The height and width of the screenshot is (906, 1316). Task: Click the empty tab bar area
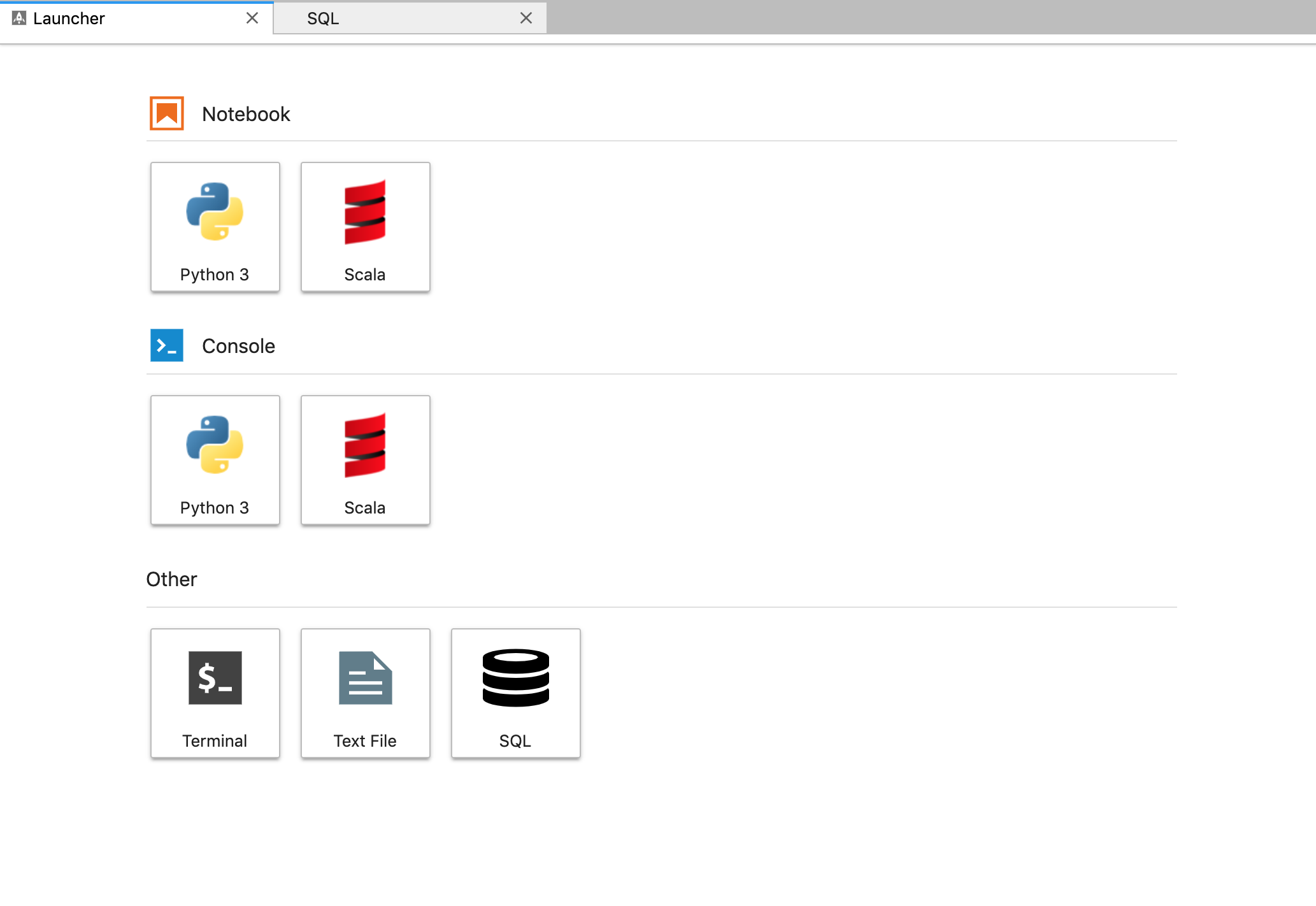coord(930,18)
